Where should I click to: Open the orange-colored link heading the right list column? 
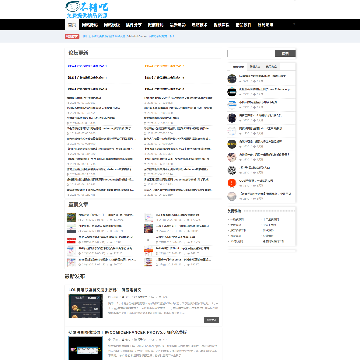(x=164, y=66)
